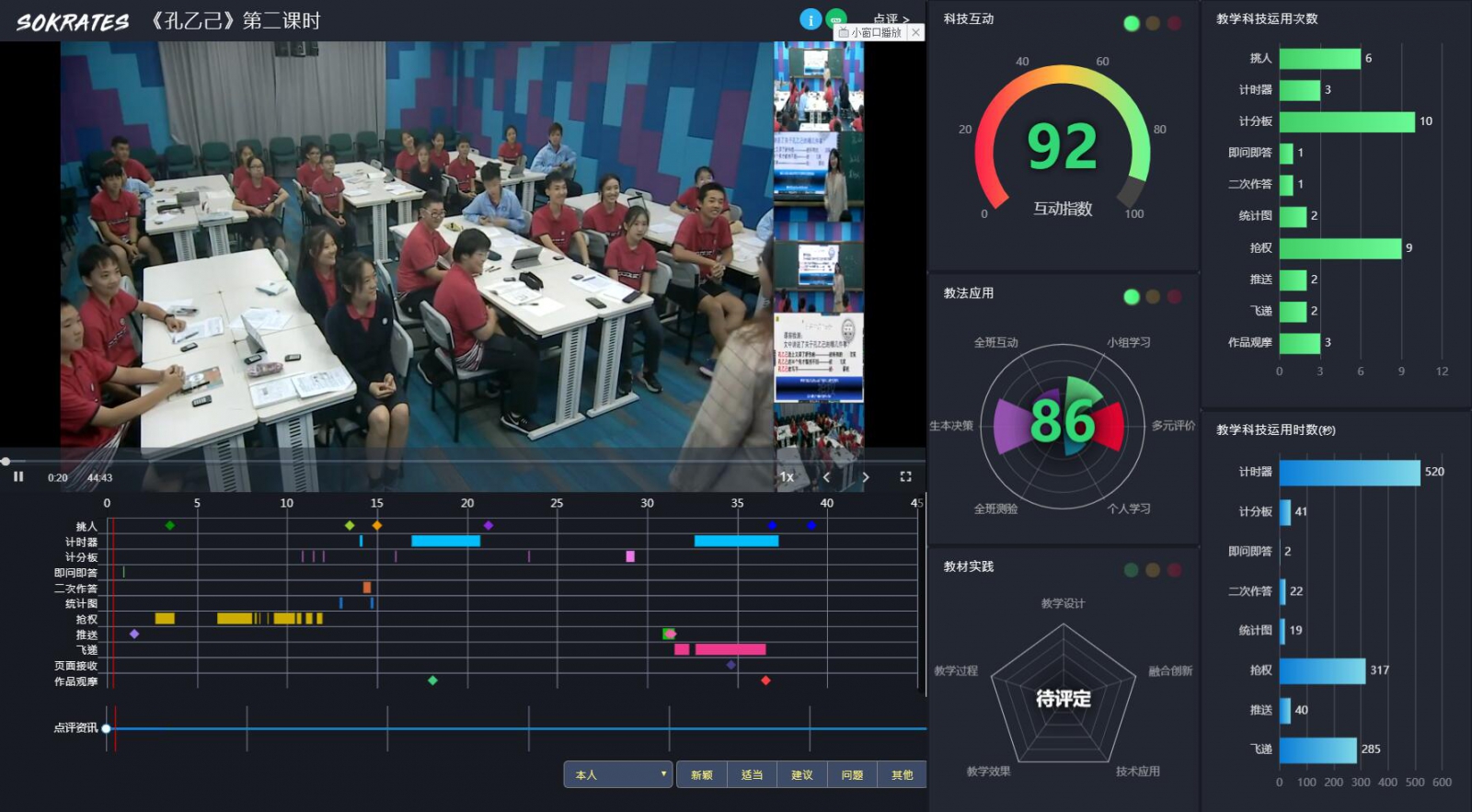Screen dimensions: 1472x812
Task: Toggle green indicator in 科技互动 panel
Action: coord(1132,23)
